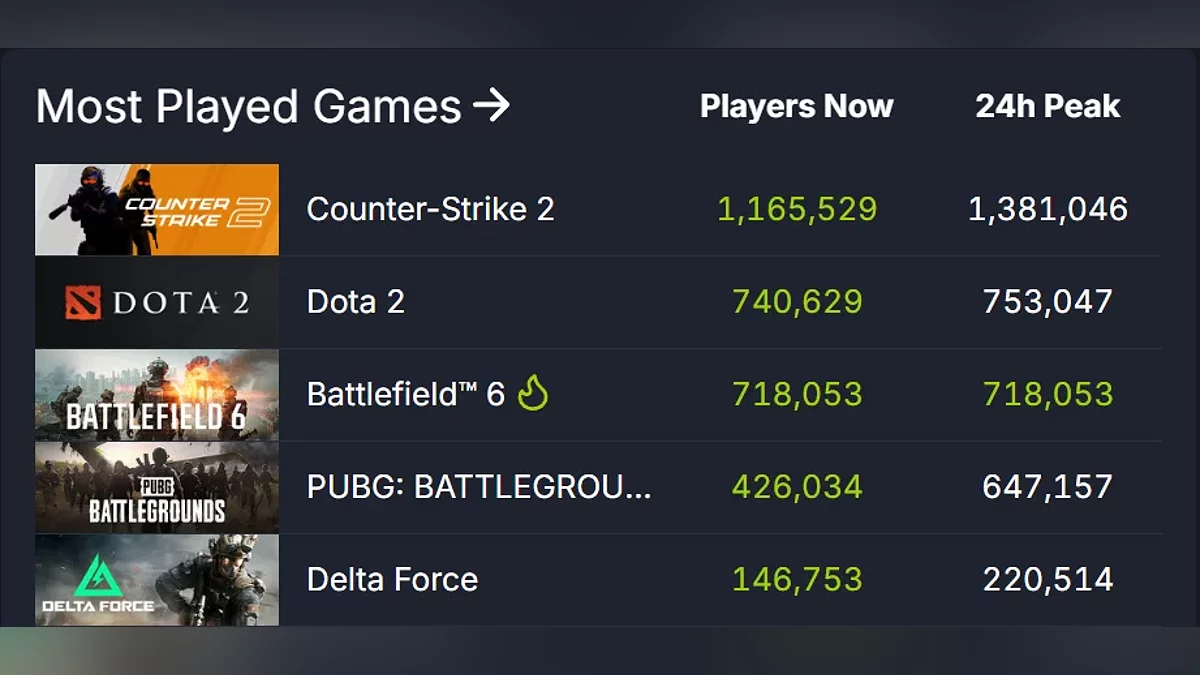Image resolution: width=1200 pixels, height=675 pixels.
Task: Click Battlefield 6's green 24h peak 718,053
Action: [1048, 394]
